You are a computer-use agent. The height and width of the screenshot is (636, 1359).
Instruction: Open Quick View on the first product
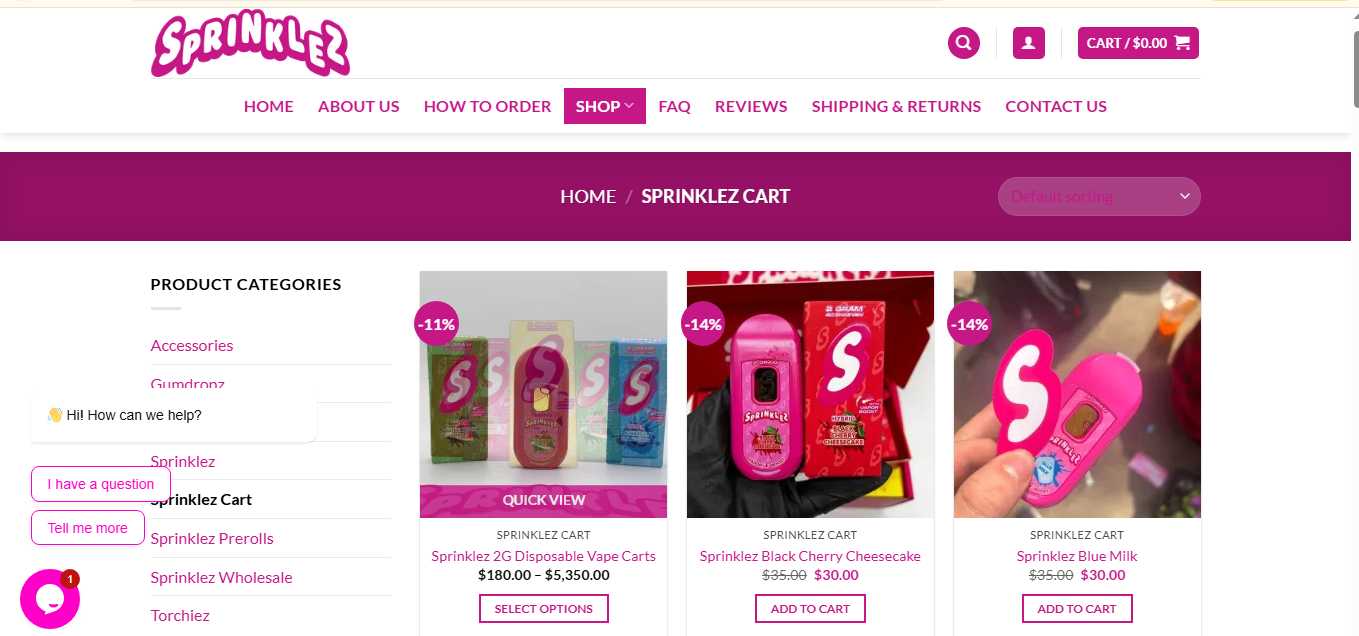pos(544,500)
